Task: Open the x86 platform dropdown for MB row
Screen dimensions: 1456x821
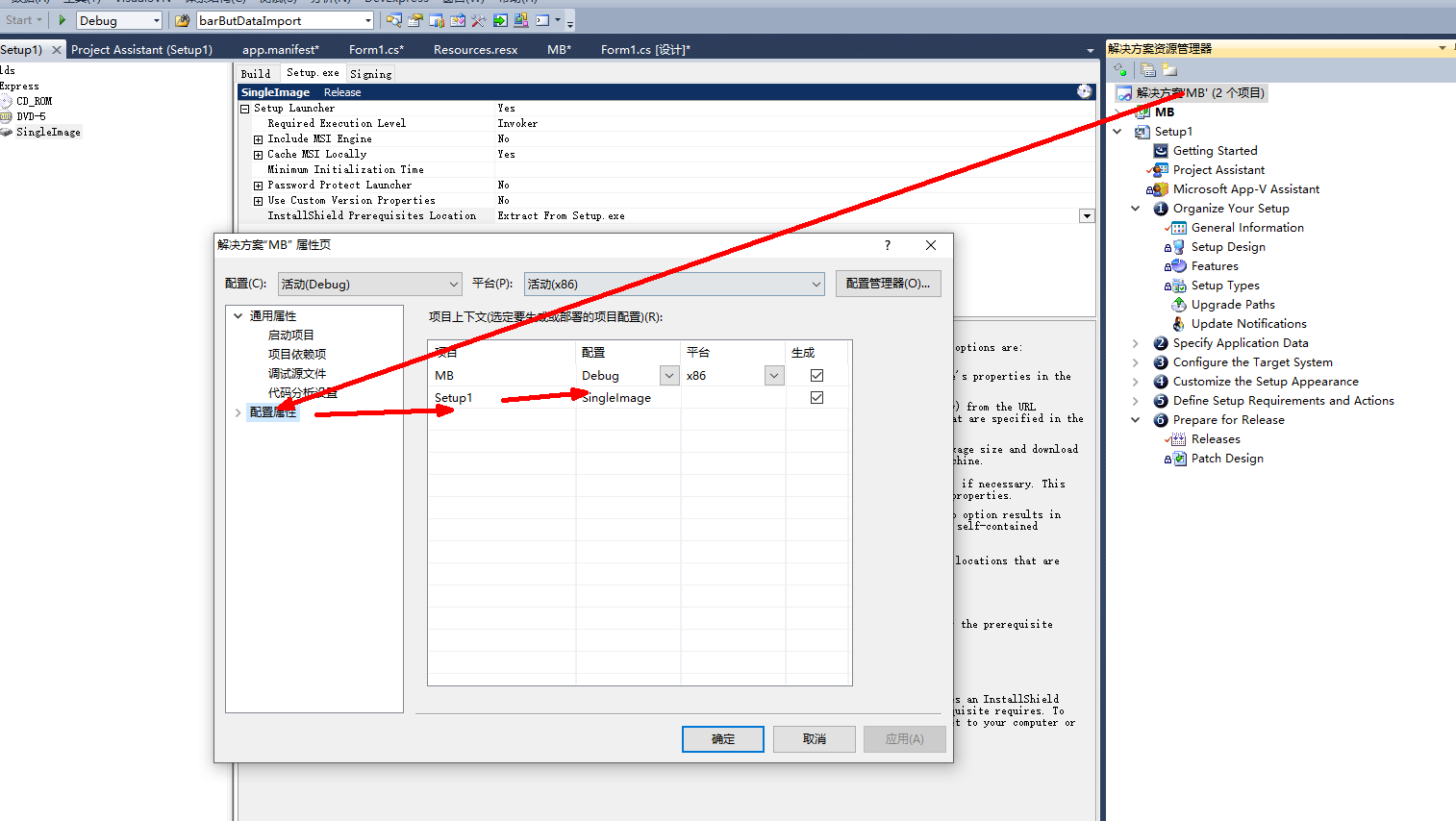Action: coord(774,376)
